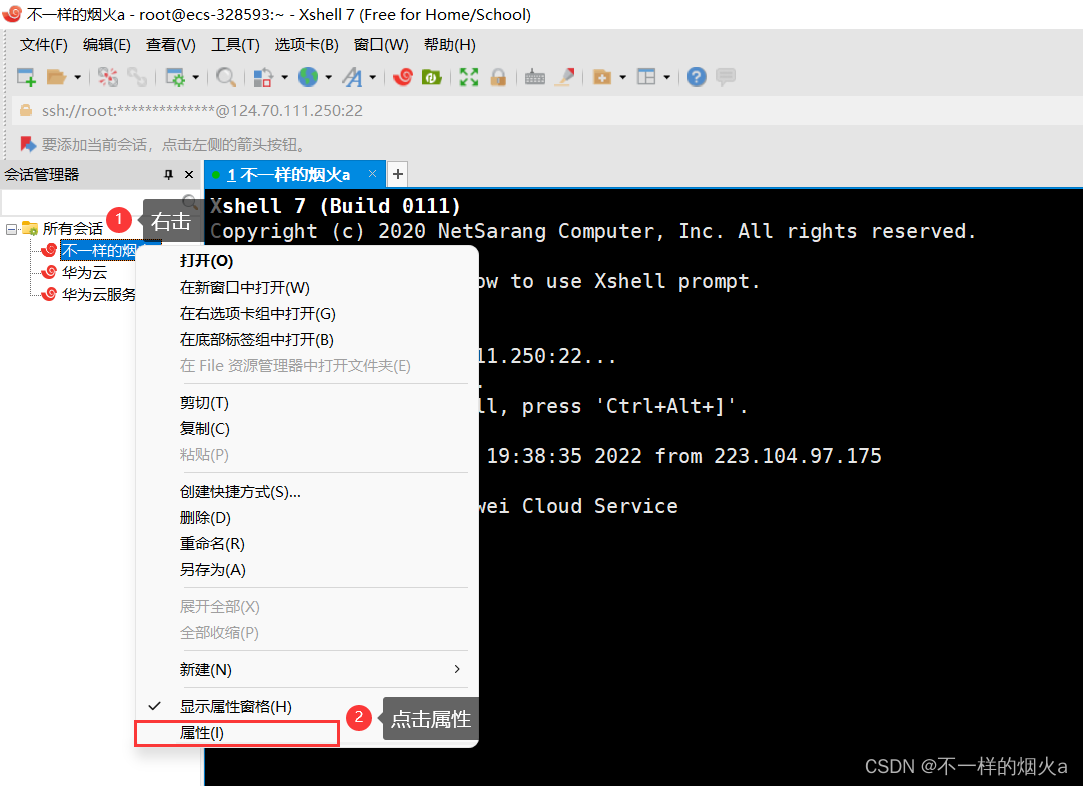Click the red bookmark arrow to add session
The width and height of the screenshot is (1083, 786).
(28, 144)
